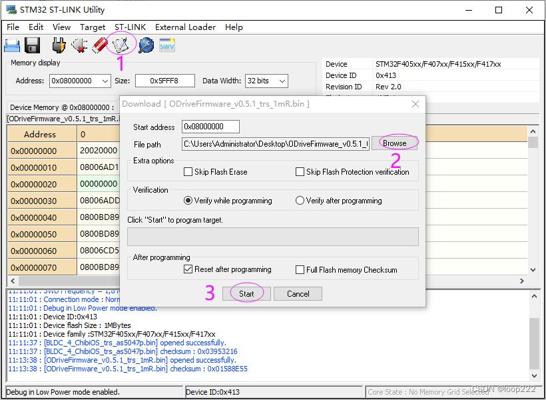The width and height of the screenshot is (546, 400).
Task: Click the Program verify toolbar icon
Action: [120, 45]
